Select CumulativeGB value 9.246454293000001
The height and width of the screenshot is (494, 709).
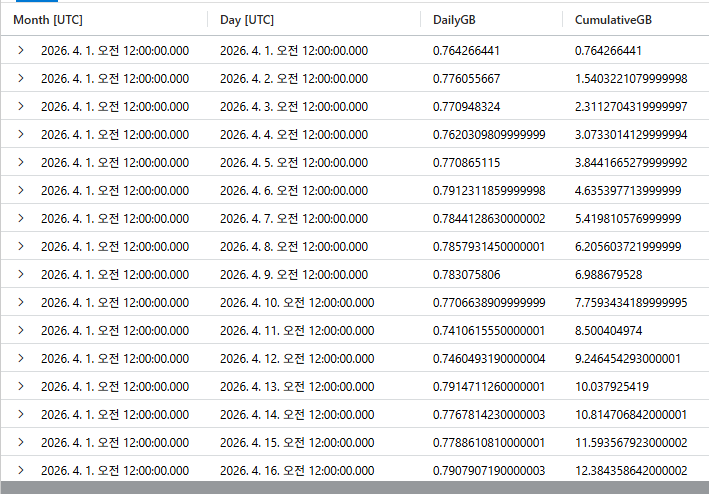[628, 359]
